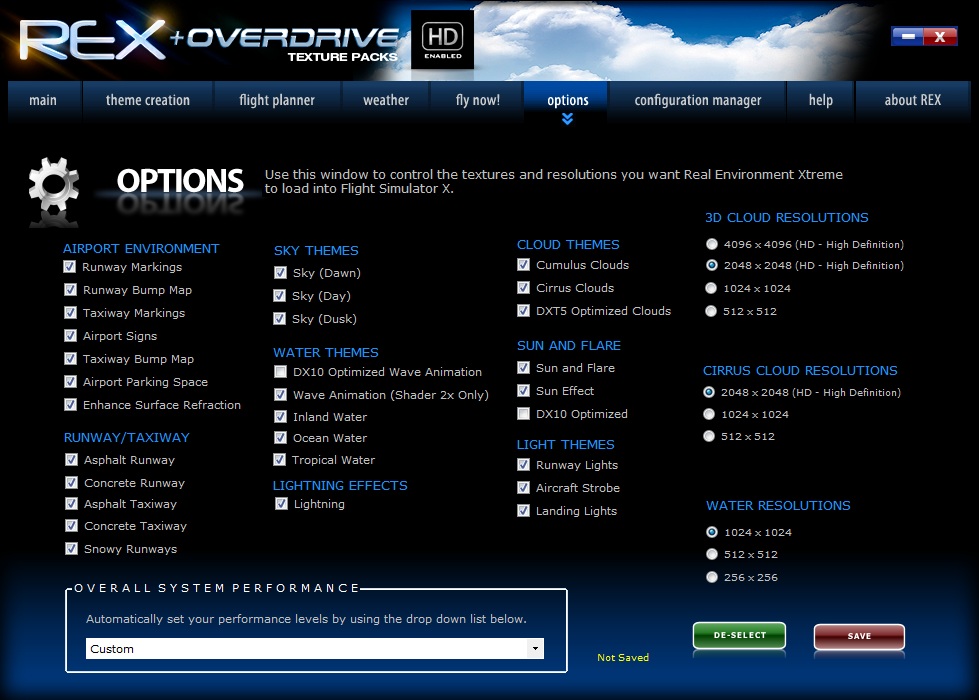
Task: Click the REX Overdrive logo
Action: tap(209, 40)
